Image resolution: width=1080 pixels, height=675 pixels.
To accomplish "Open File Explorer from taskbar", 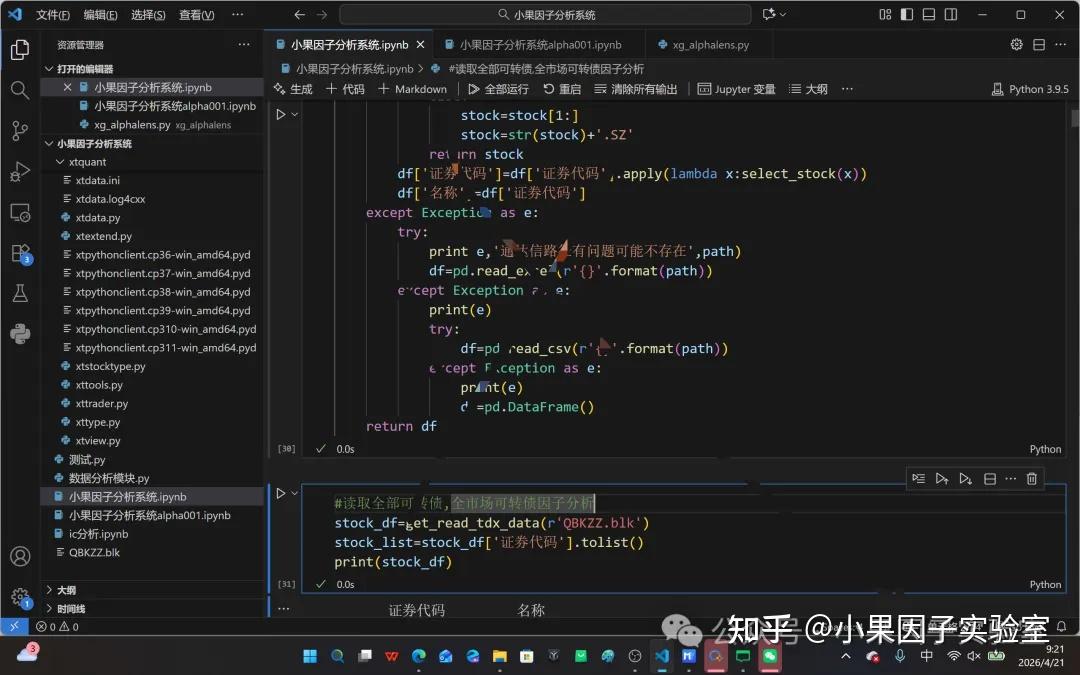I will pyautogui.click(x=499, y=656).
